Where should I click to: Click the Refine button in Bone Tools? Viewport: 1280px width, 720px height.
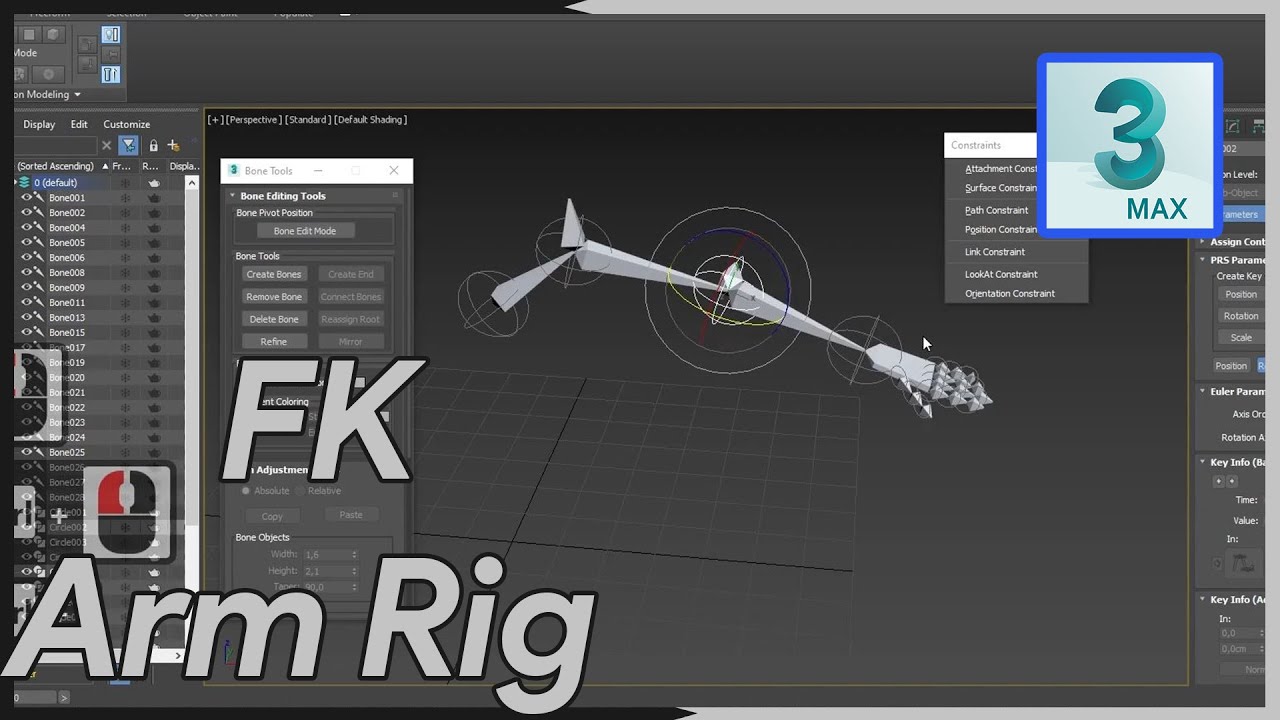(x=274, y=342)
